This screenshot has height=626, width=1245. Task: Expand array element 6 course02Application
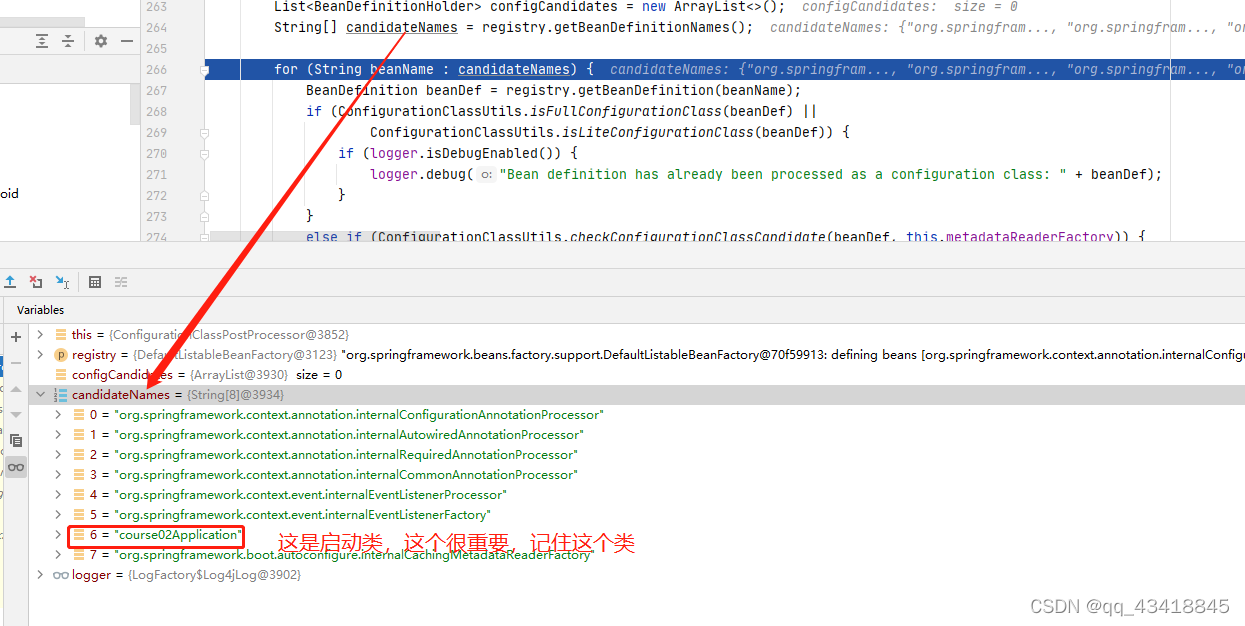click(59, 535)
